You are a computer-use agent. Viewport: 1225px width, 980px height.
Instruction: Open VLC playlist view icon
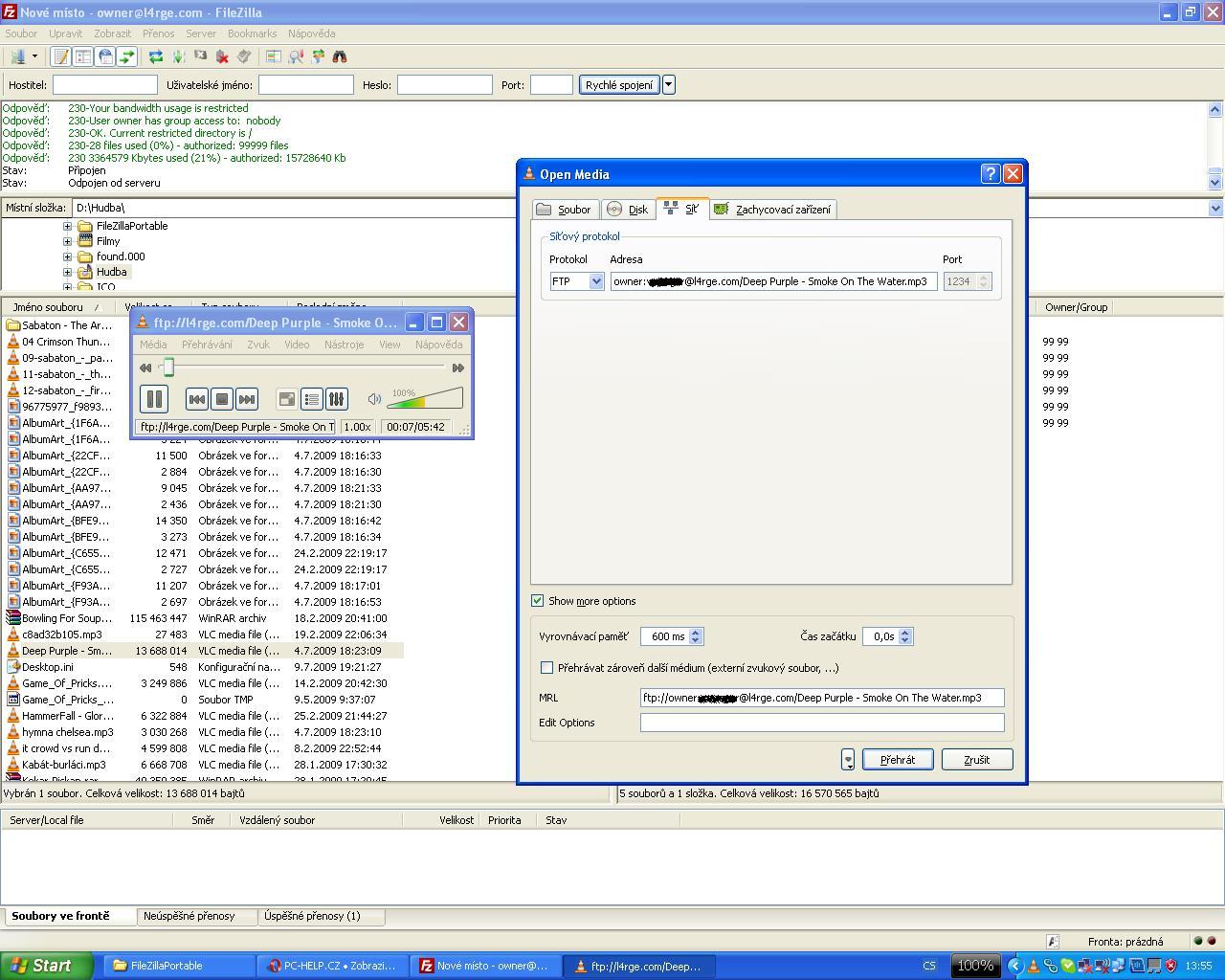point(311,399)
